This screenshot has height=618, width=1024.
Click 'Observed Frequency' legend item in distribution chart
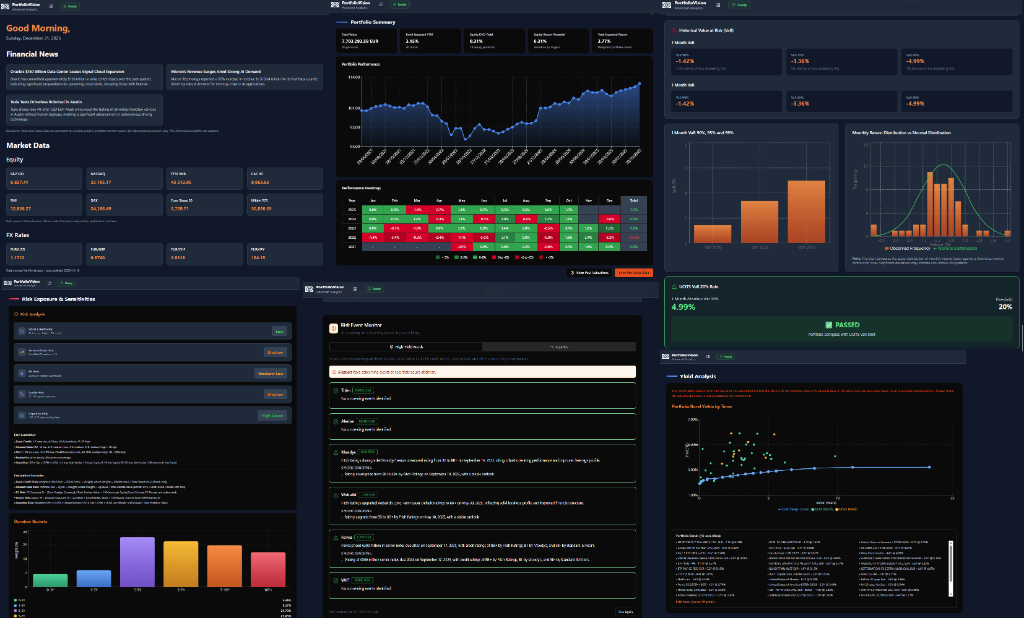pos(908,248)
